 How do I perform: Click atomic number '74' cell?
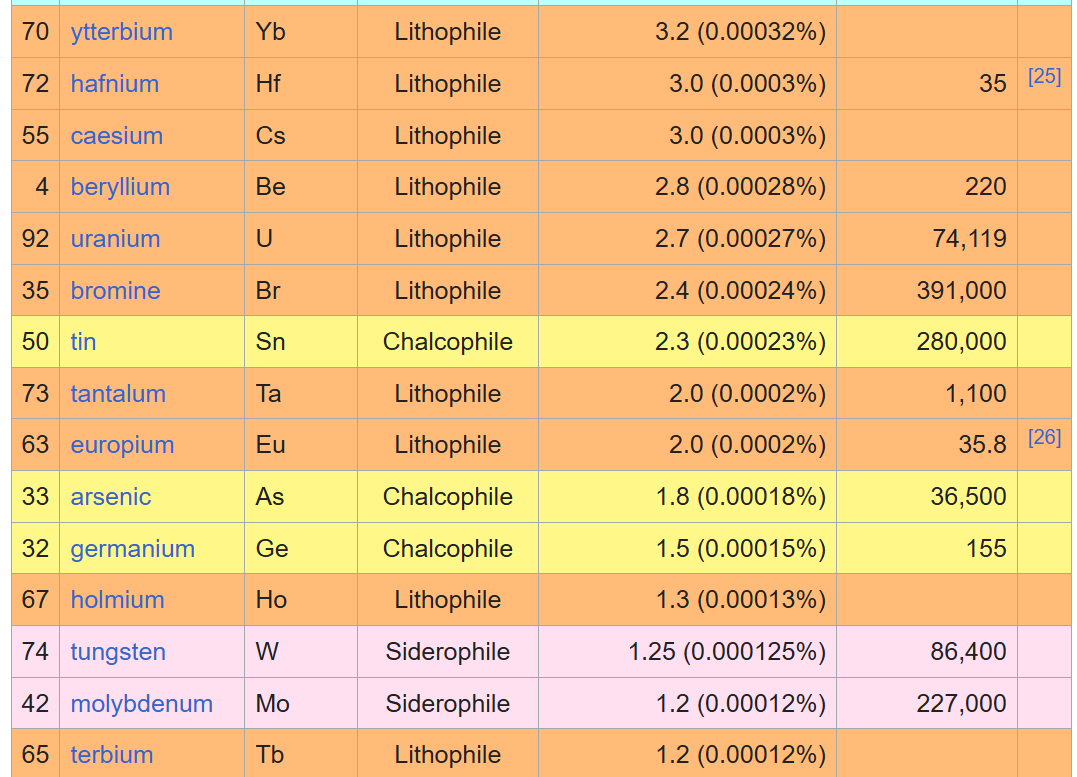tap(35, 651)
